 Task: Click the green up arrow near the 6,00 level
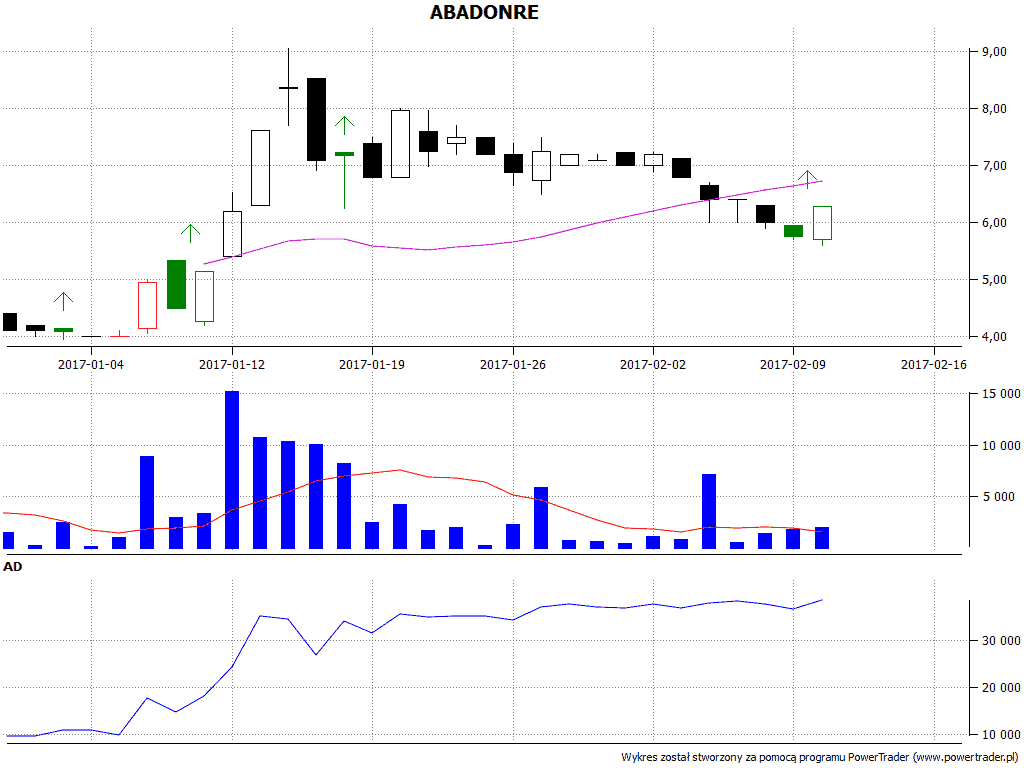coord(190,233)
